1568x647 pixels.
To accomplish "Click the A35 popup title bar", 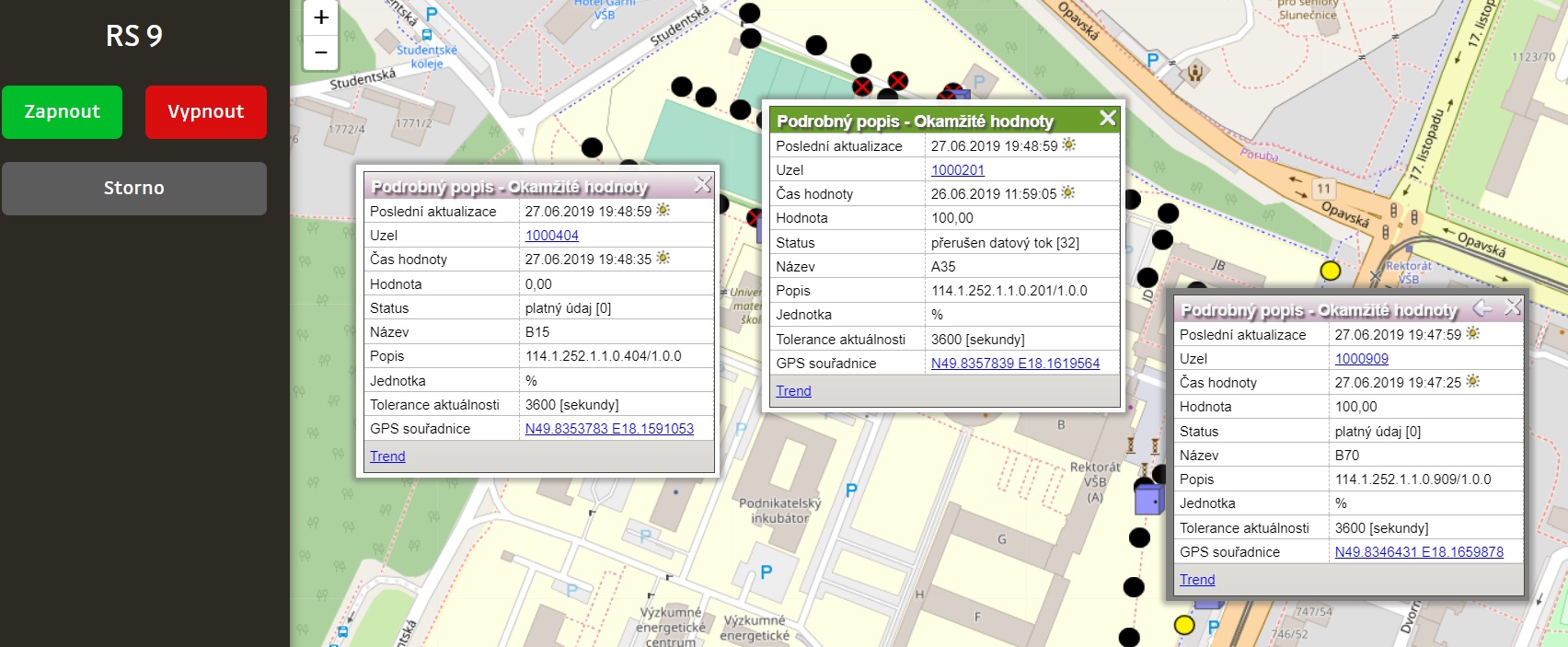I will 945,121.
